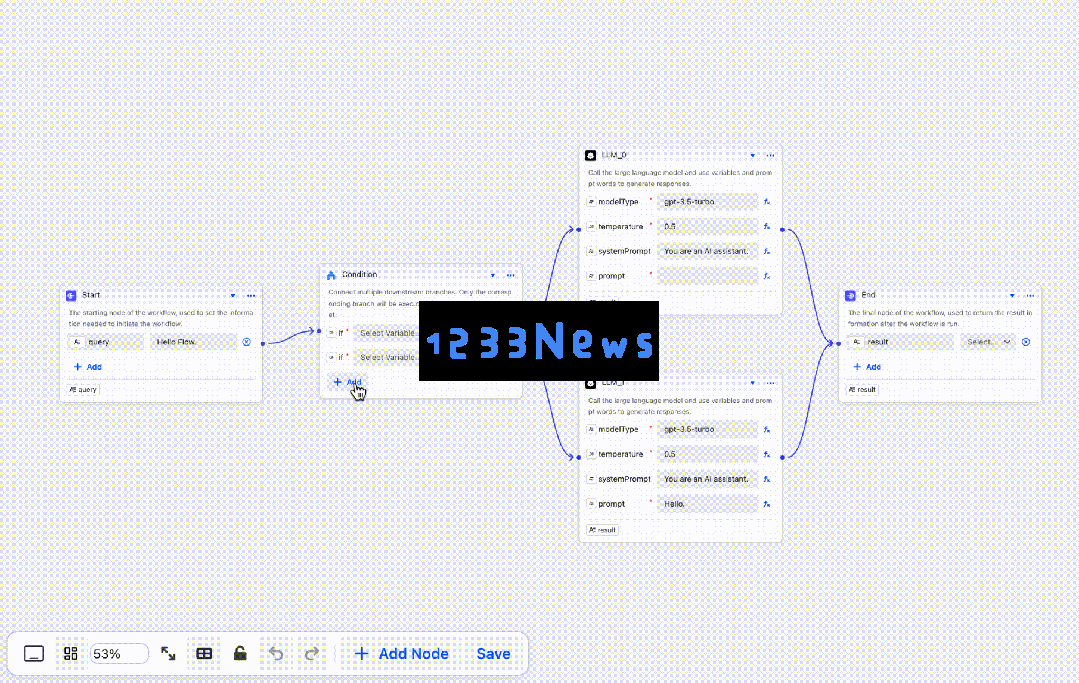Redo the last action
Viewport: 1079px width, 683px height.
(x=312, y=653)
